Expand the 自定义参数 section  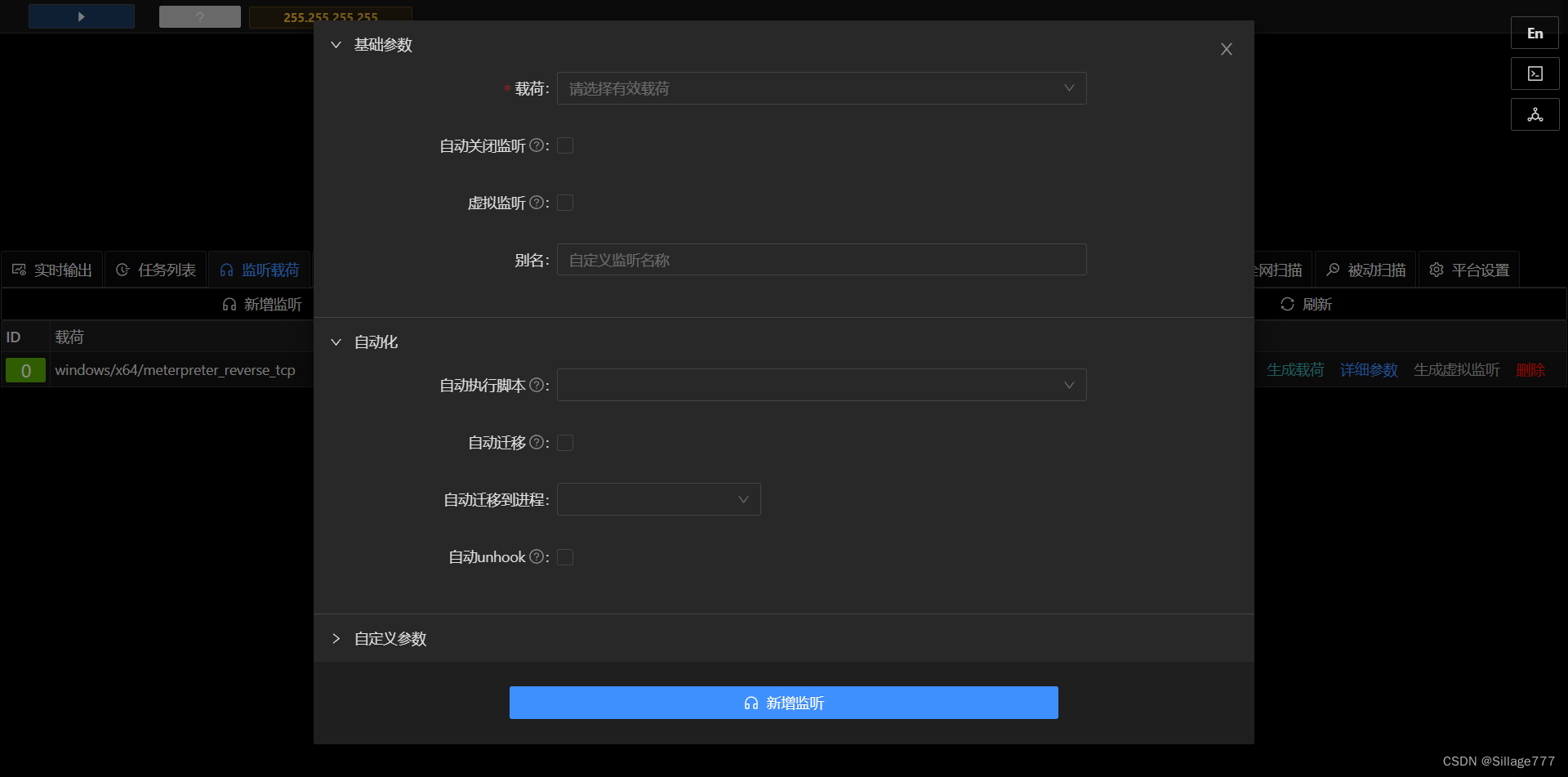(336, 639)
